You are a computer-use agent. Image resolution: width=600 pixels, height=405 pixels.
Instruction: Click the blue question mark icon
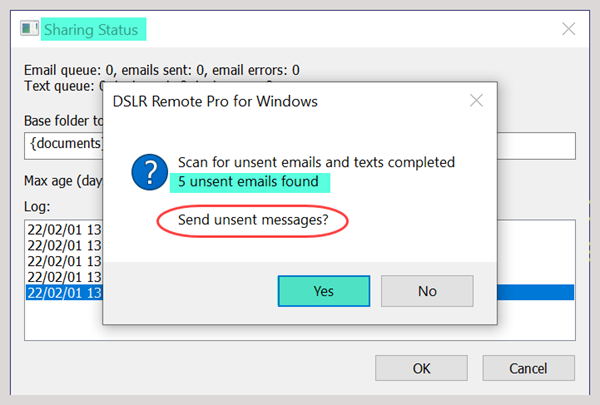point(150,172)
